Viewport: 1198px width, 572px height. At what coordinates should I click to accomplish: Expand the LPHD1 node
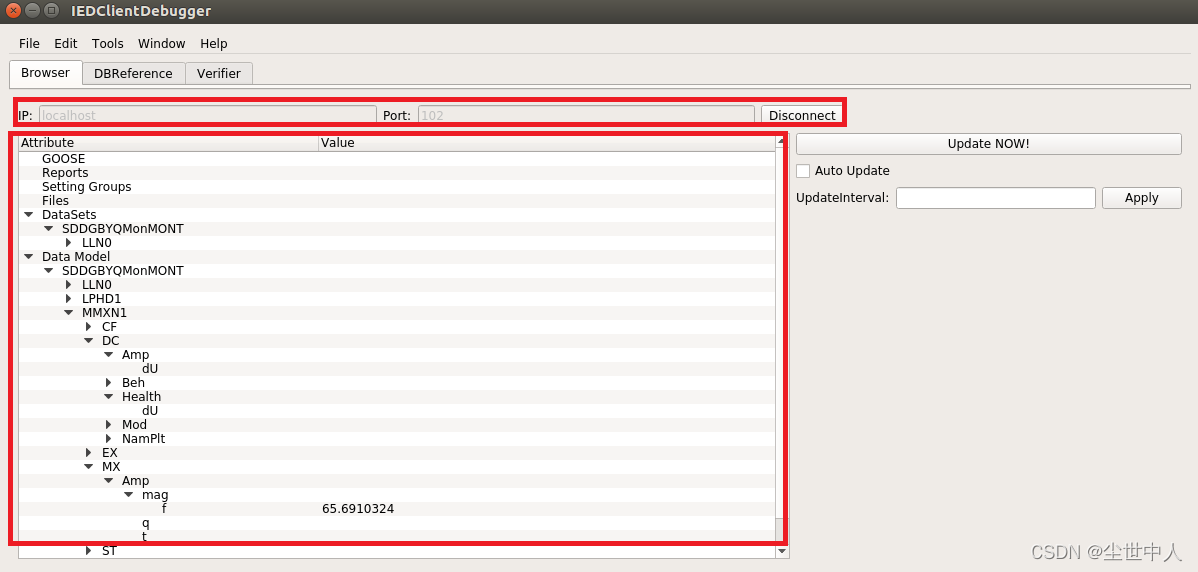tap(69, 299)
